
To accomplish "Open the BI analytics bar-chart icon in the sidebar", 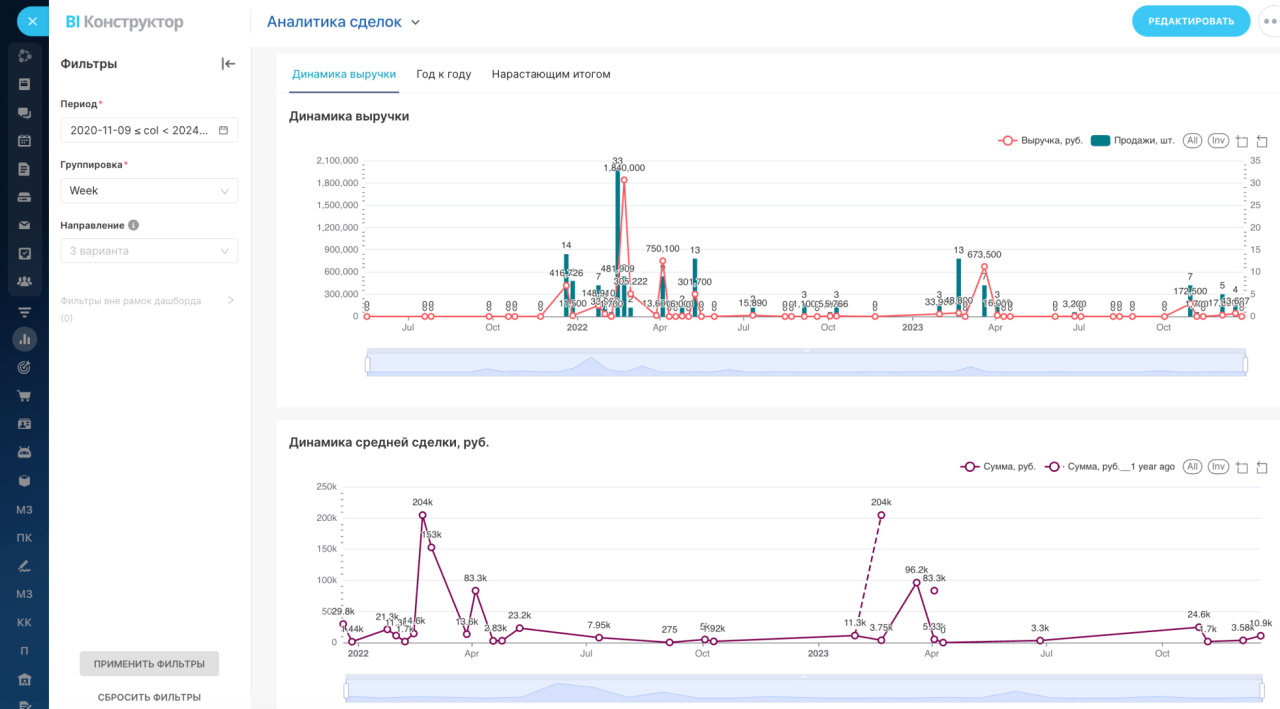I will point(24,339).
